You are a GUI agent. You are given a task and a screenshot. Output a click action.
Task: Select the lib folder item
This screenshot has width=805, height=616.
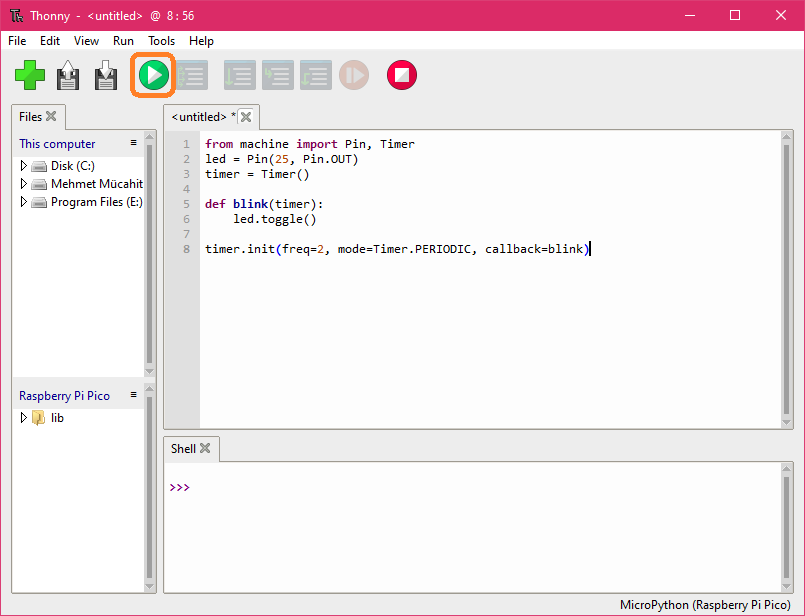57,418
